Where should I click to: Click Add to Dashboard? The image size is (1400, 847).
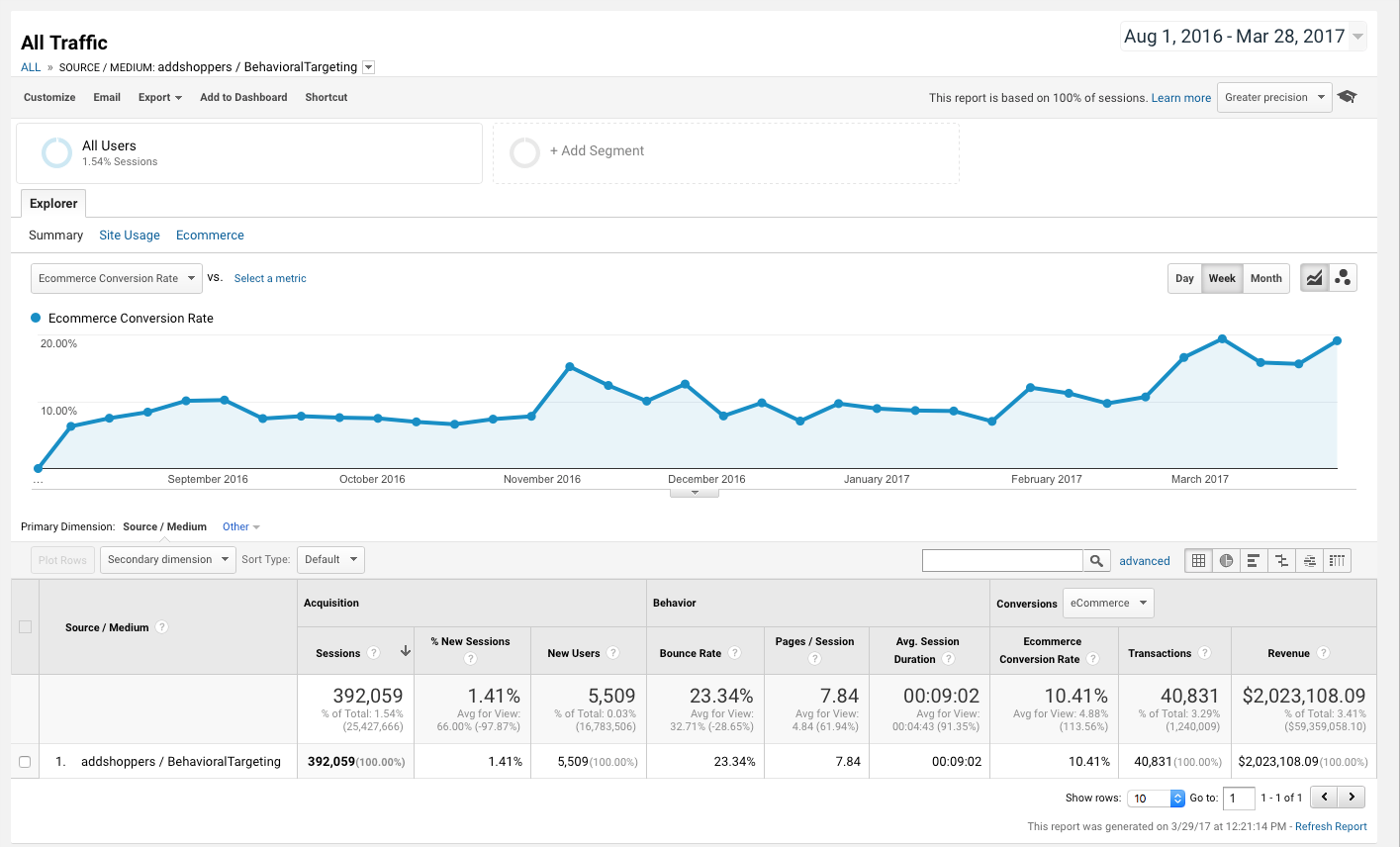(x=243, y=97)
